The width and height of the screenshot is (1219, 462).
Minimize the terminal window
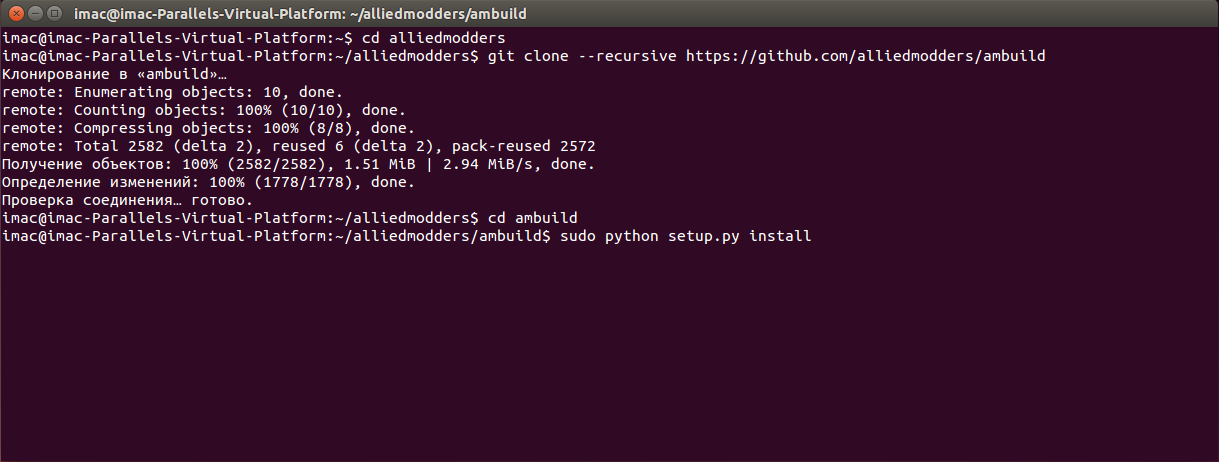tap(33, 14)
